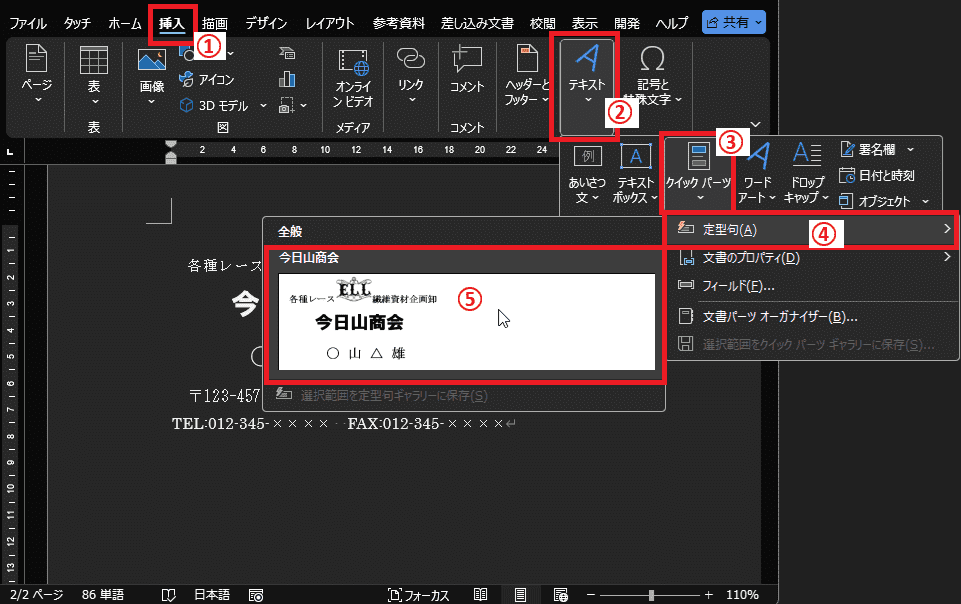Viewport: 961px width, 604px height.
Task: Toggle フォーカス (Focus) mode in status bar
Action: (418, 594)
